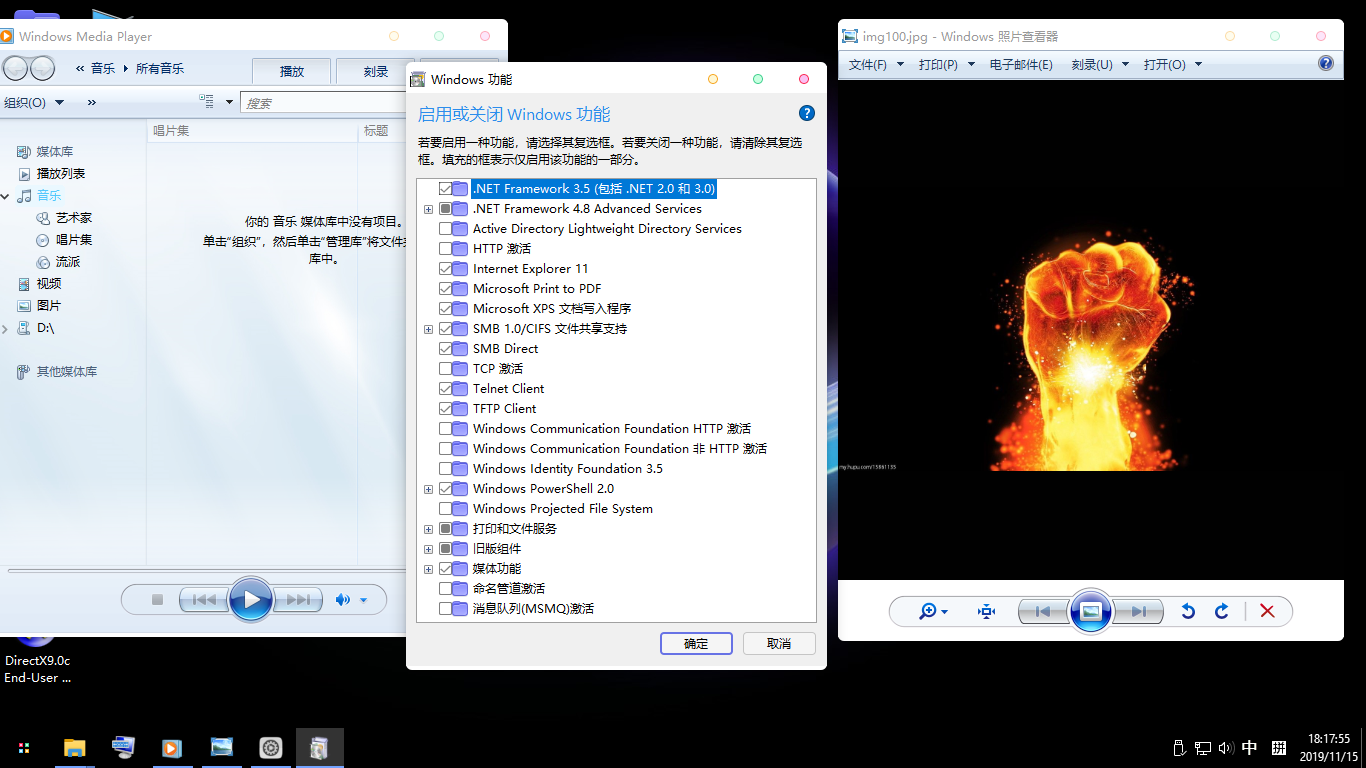Click the play button in Media Player

tap(250, 599)
